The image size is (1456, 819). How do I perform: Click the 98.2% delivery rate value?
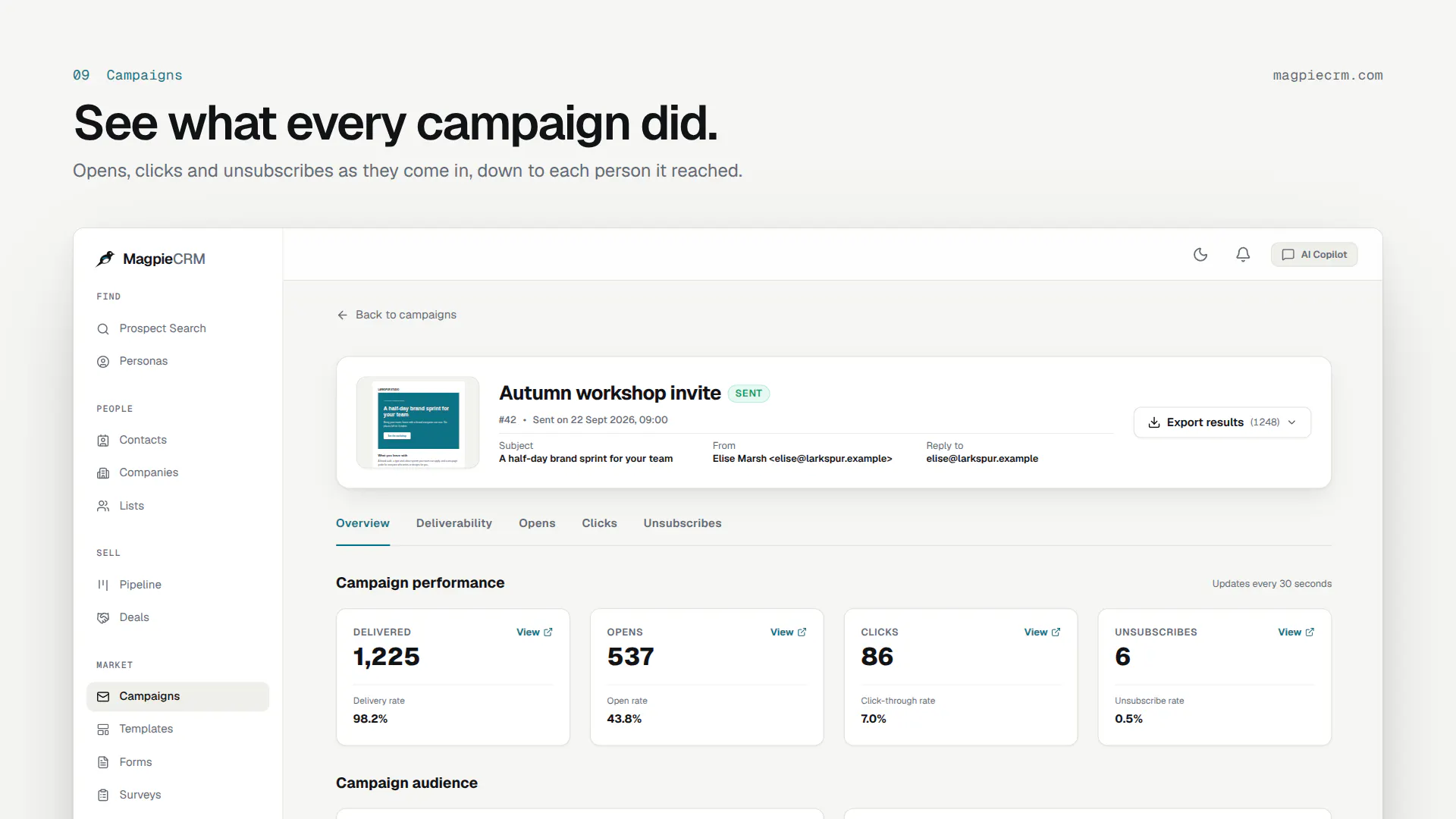[x=370, y=719]
